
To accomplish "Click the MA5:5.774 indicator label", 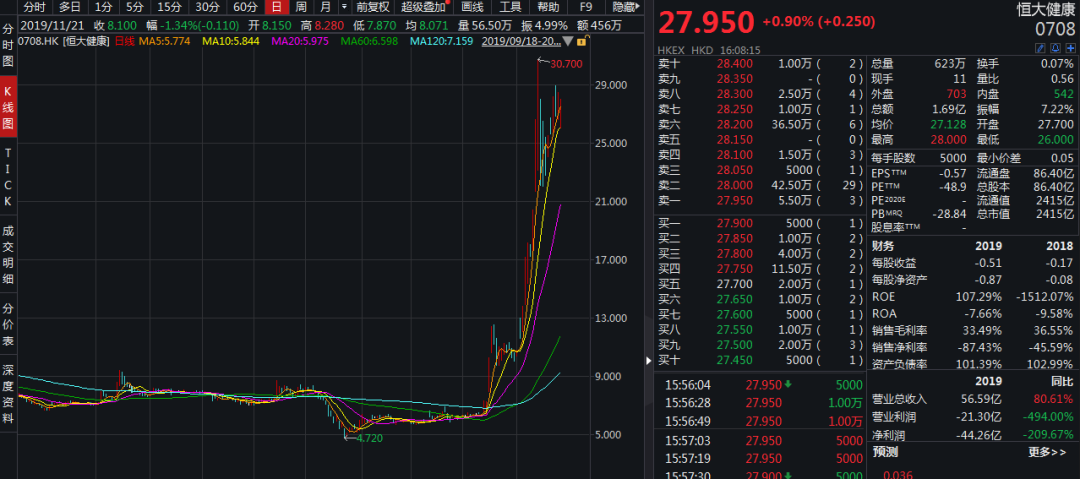I will point(165,41).
